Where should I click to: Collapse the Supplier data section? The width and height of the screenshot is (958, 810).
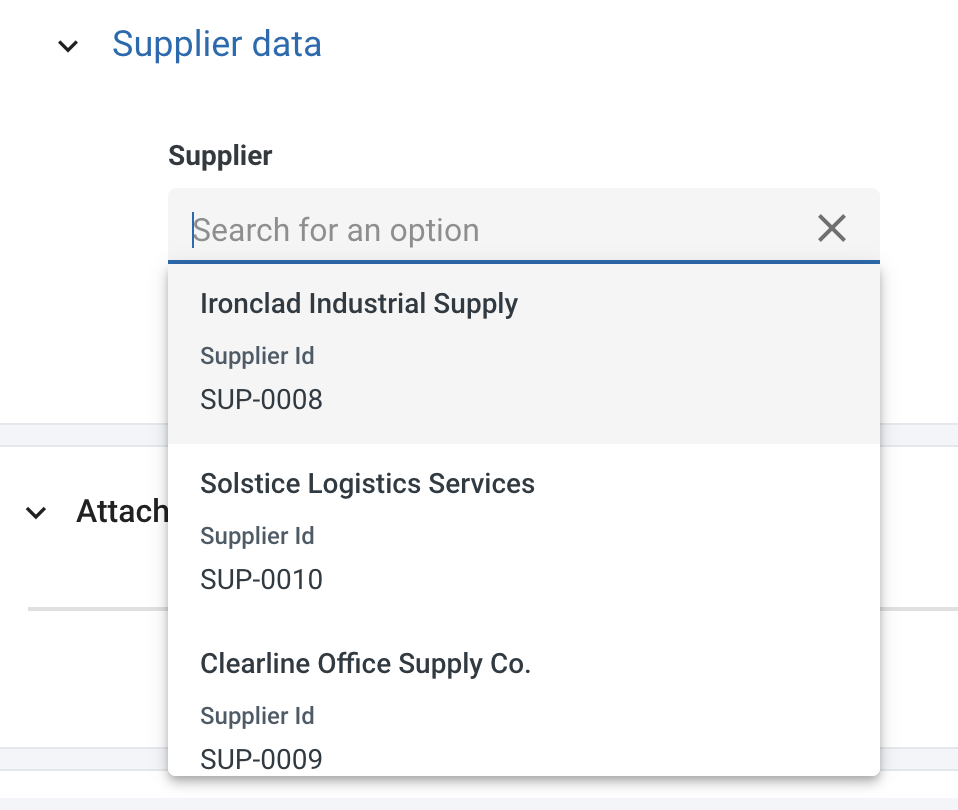68,46
